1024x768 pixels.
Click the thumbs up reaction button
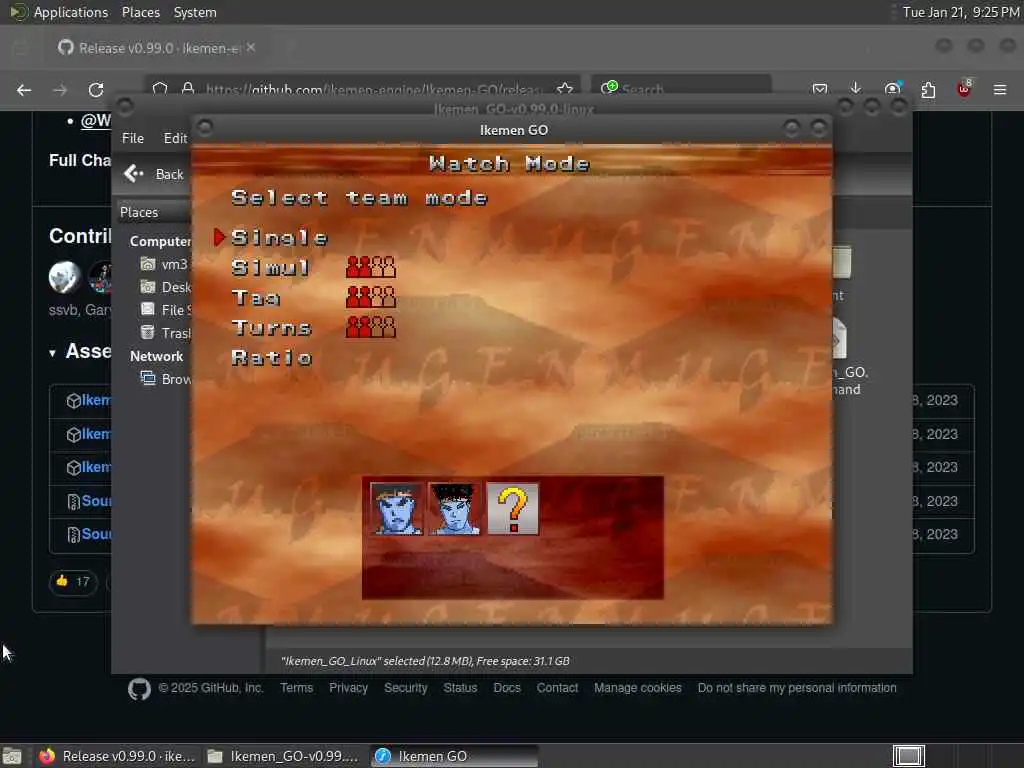click(73, 582)
